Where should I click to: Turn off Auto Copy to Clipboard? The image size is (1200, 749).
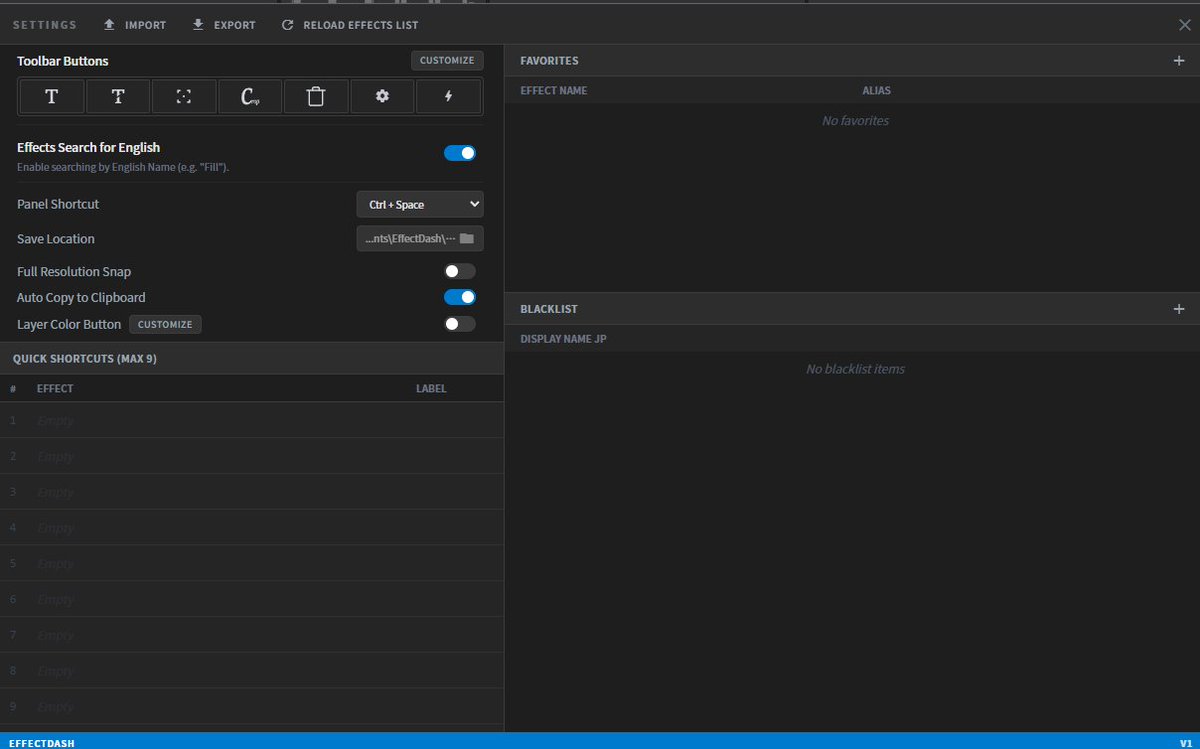[460, 297]
